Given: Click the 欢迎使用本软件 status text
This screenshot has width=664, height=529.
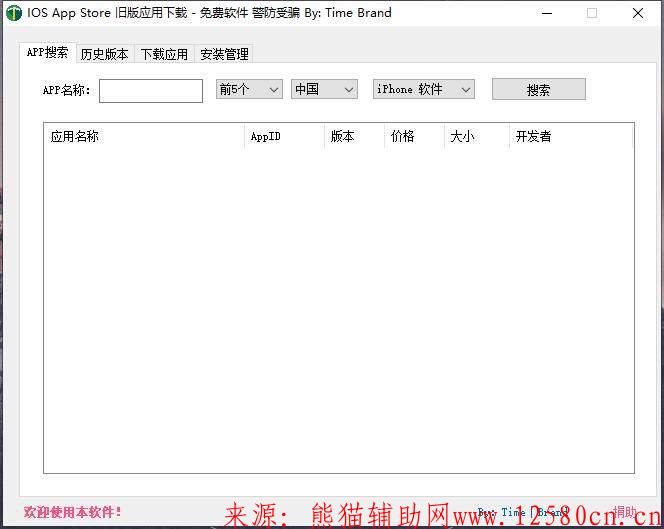Looking at the screenshot, I should (x=72, y=512).
